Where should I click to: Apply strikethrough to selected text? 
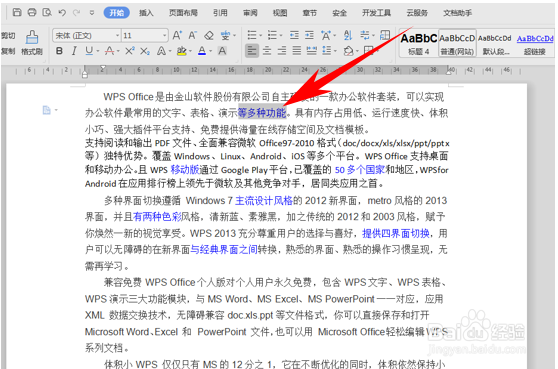click(110, 51)
